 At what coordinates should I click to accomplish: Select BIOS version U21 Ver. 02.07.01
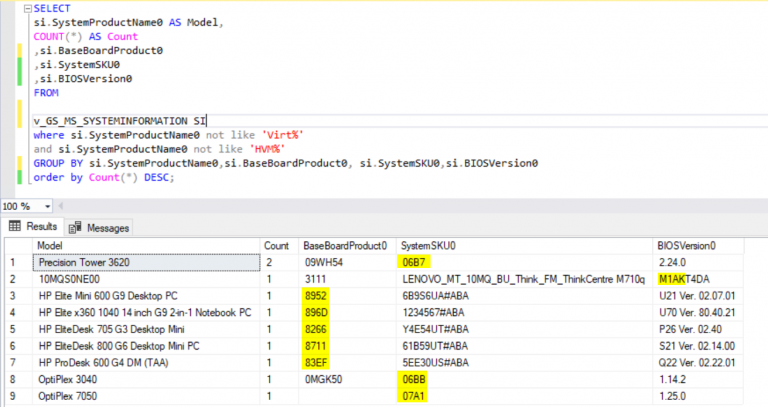[x=698, y=296]
